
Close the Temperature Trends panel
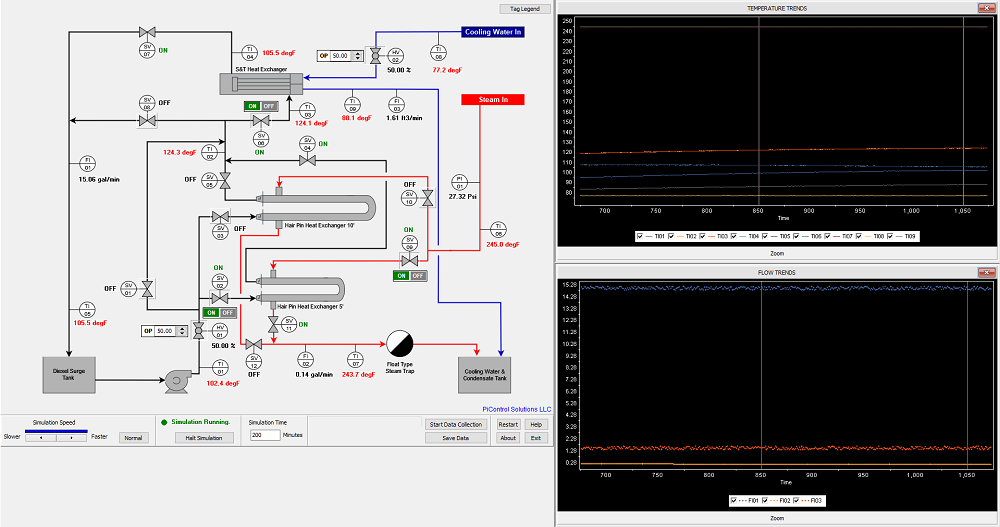point(986,8)
